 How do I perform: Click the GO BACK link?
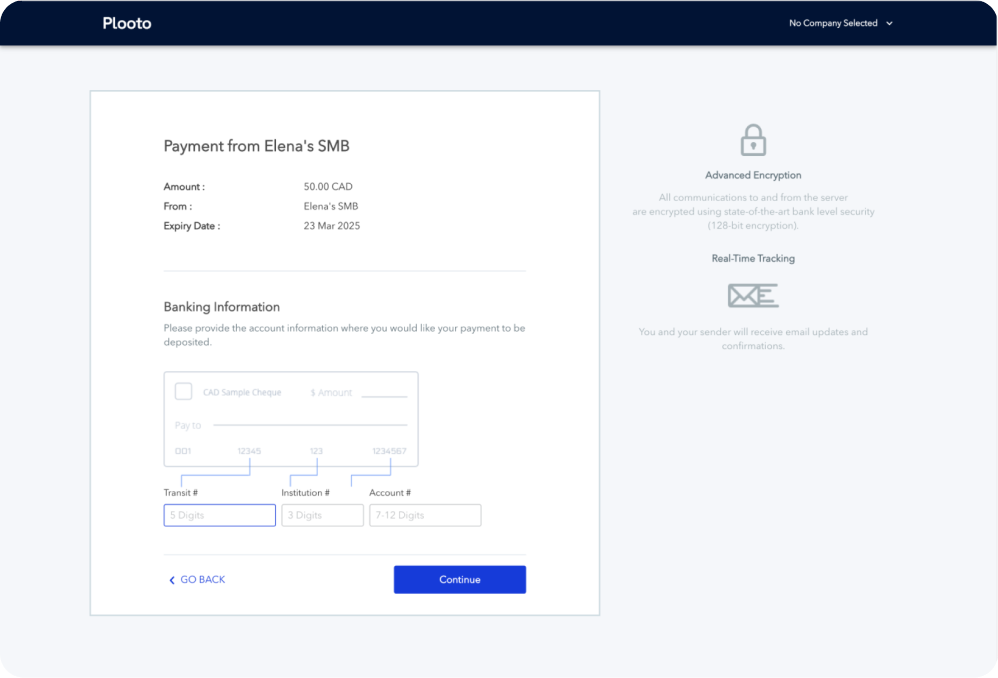tap(197, 579)
